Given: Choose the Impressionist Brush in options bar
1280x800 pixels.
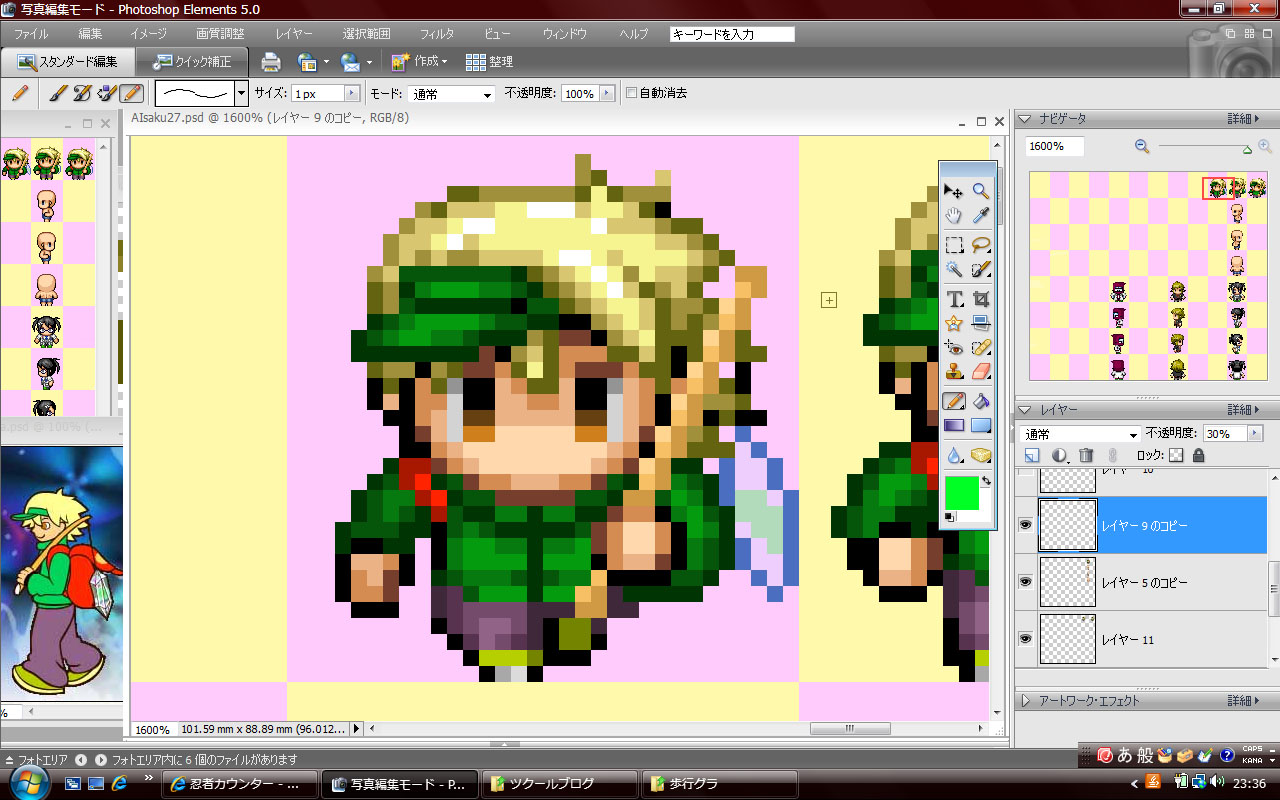Looking at the screenshot, I should pos(82,94).
